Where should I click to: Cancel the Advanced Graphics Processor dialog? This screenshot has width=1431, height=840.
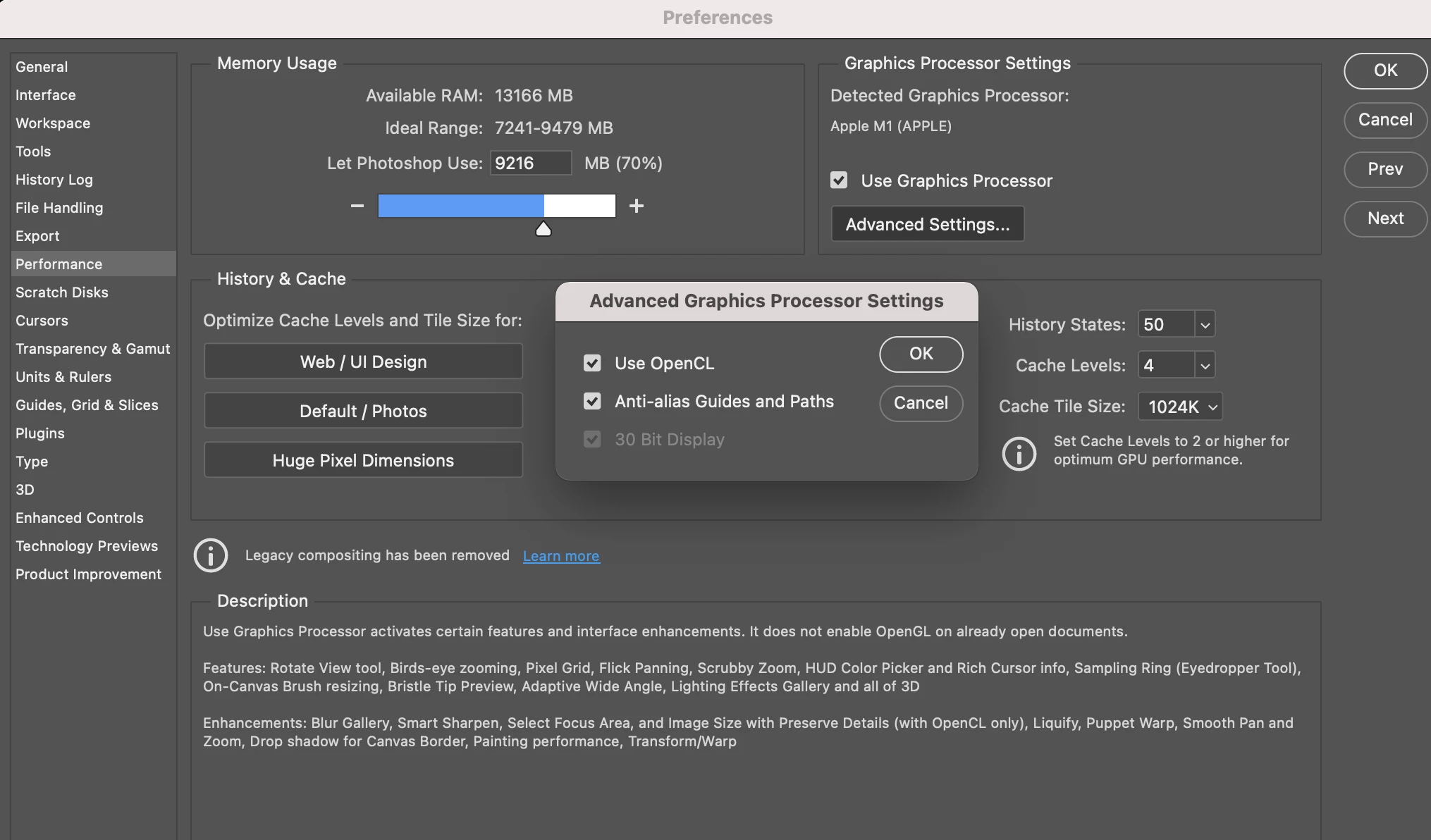(921, 403)
